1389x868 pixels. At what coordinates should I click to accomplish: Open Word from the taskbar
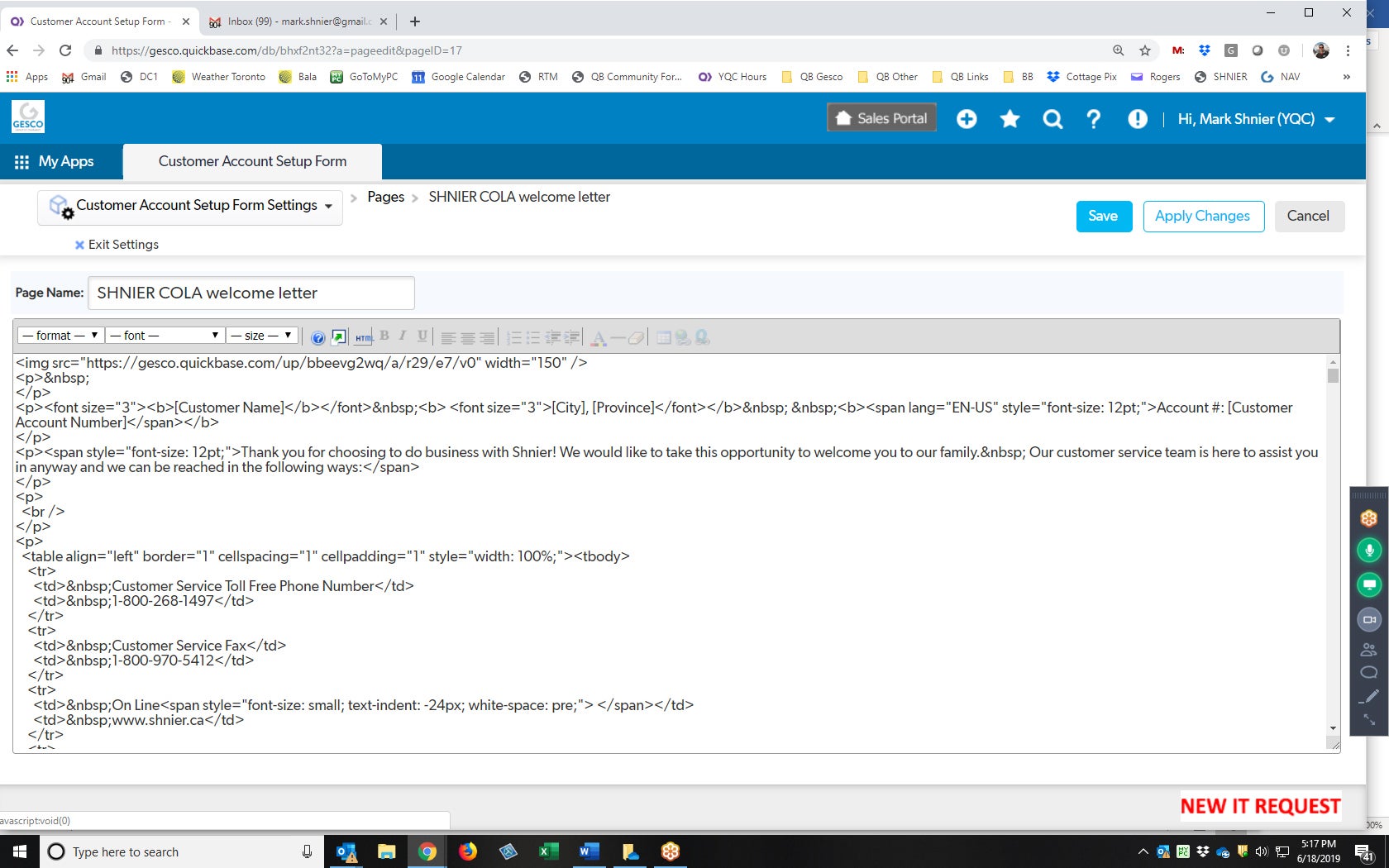[589, 851]
